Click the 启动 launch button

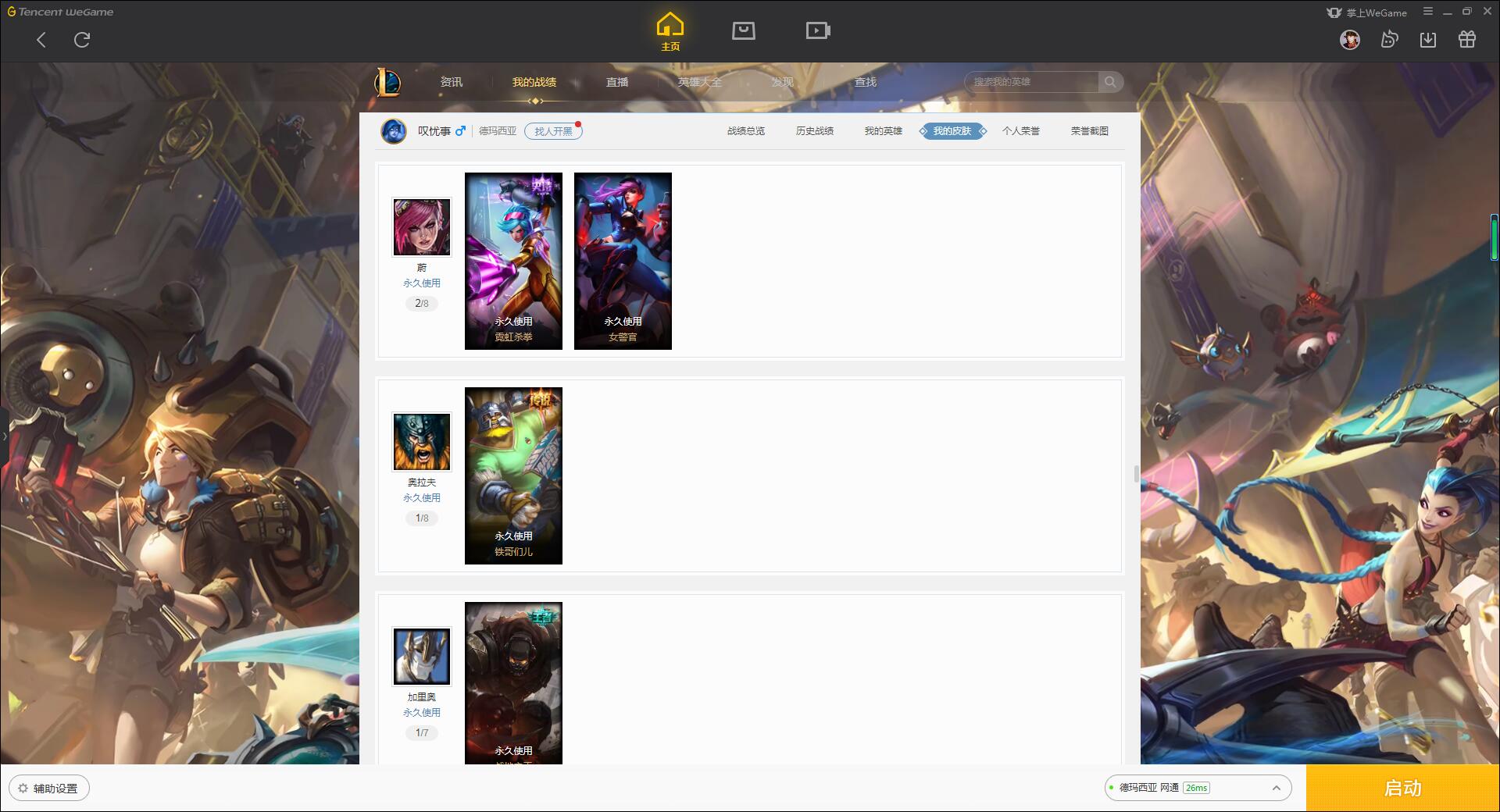coord(1403,789)
